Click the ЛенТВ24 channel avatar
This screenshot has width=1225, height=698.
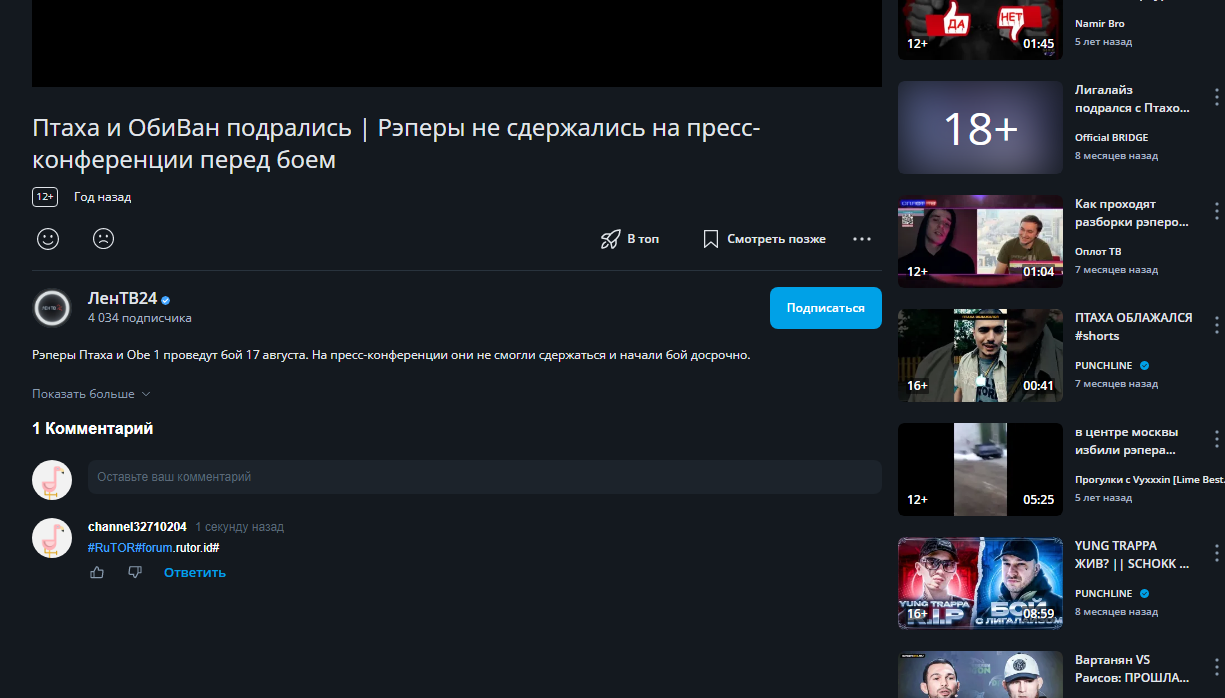(52, 308)
